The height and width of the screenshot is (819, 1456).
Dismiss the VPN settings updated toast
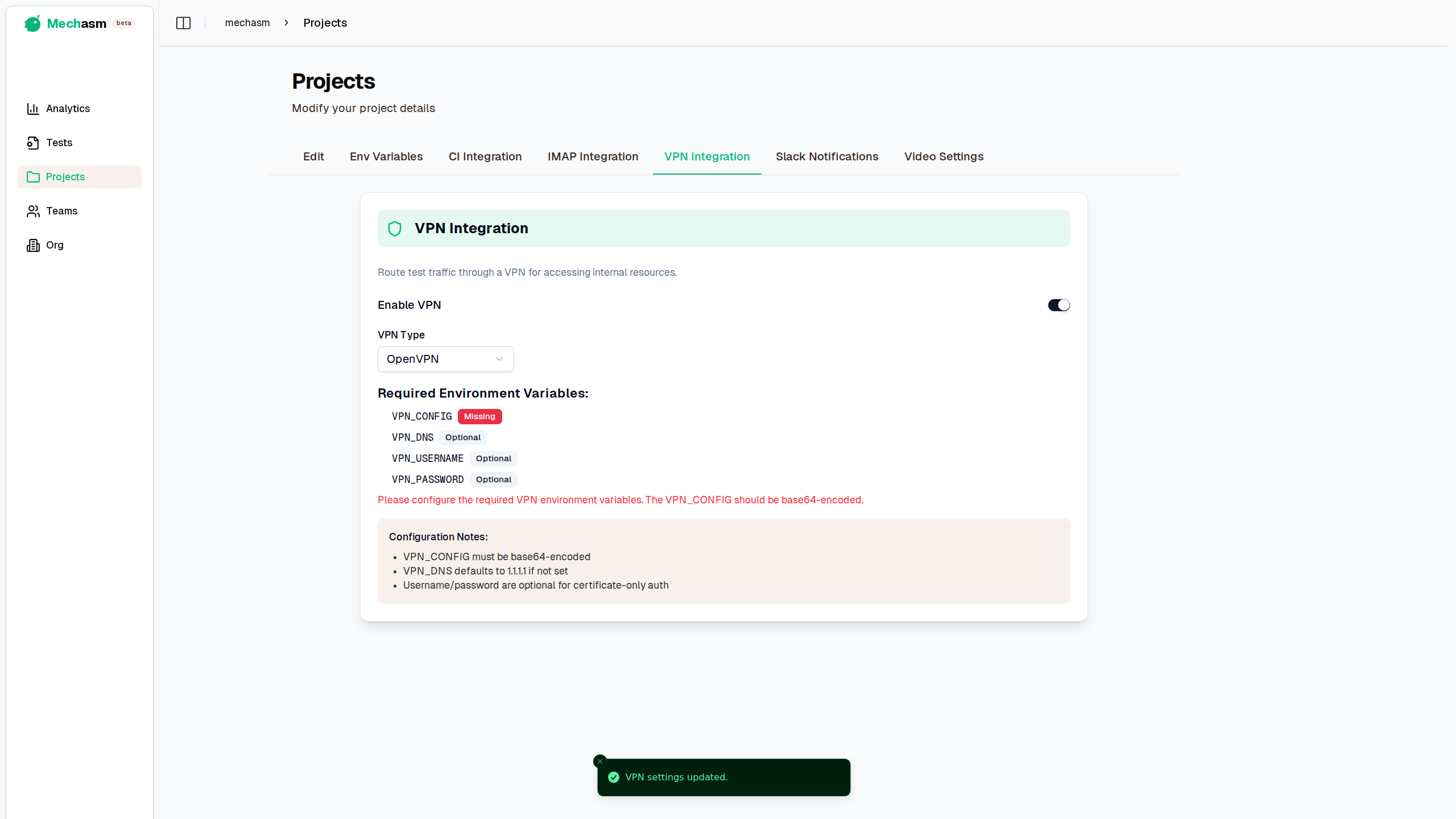[600, 760]
